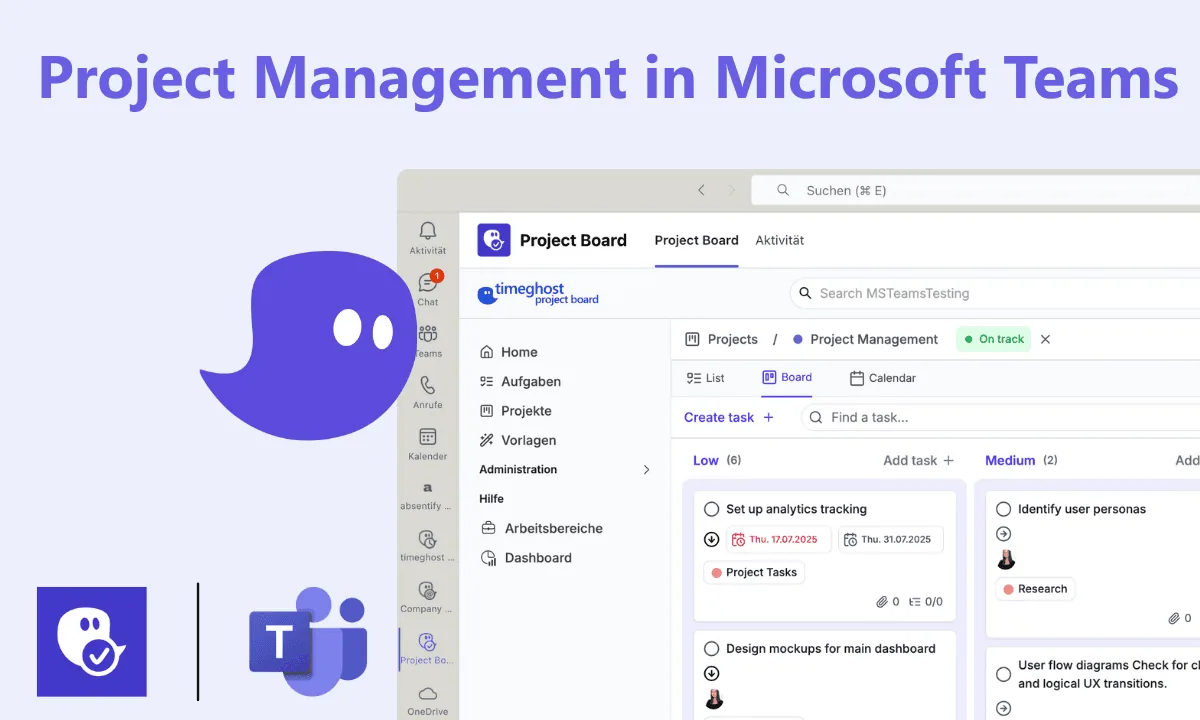Open the On track status dropdown
This screenshot has height=720, width=1200.
[x=994, y=339]
